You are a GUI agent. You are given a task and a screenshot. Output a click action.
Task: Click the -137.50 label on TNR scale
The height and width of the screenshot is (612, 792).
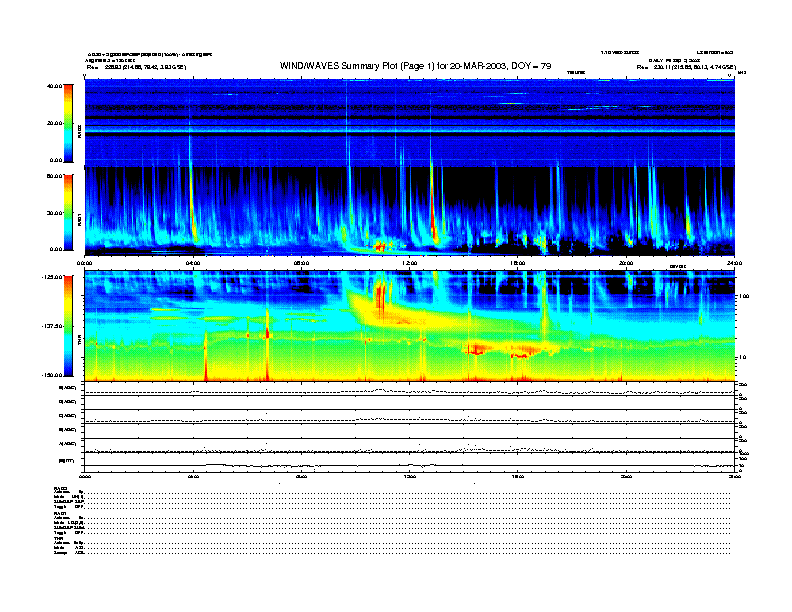pyautogui.click(x=52, y=326)
